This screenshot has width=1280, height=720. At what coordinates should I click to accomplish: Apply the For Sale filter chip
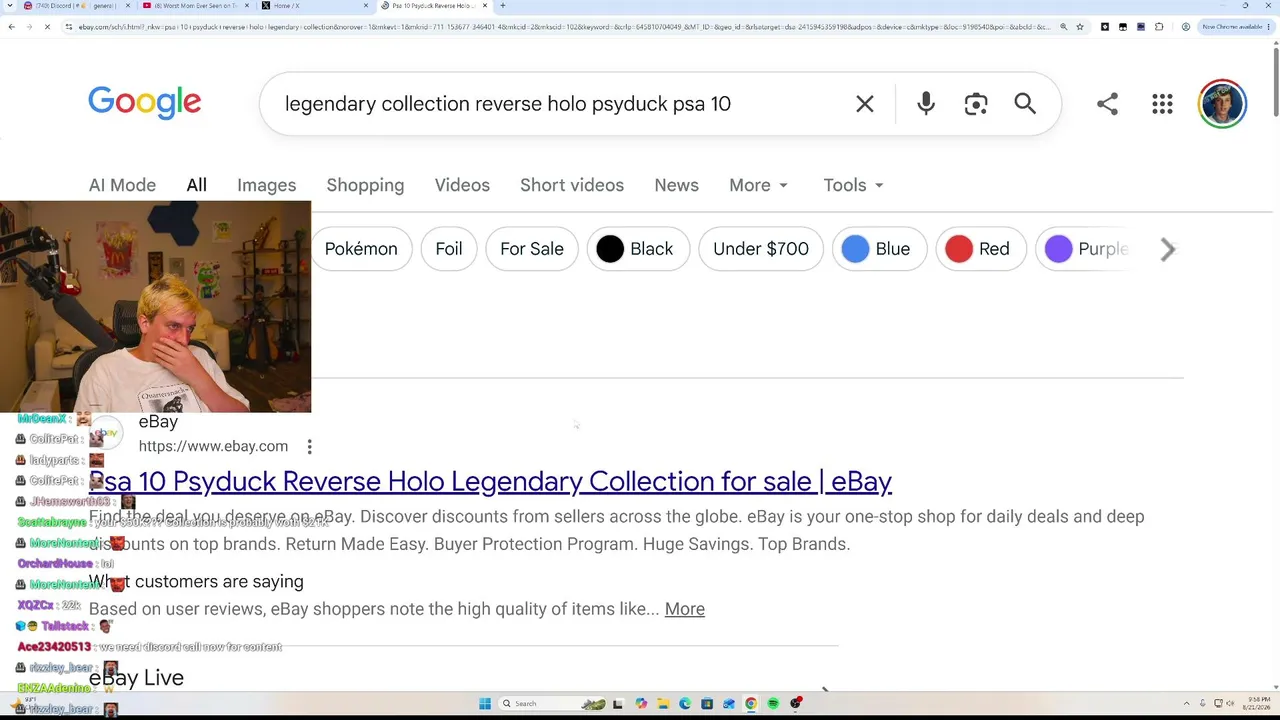click(x=532, y=249)
